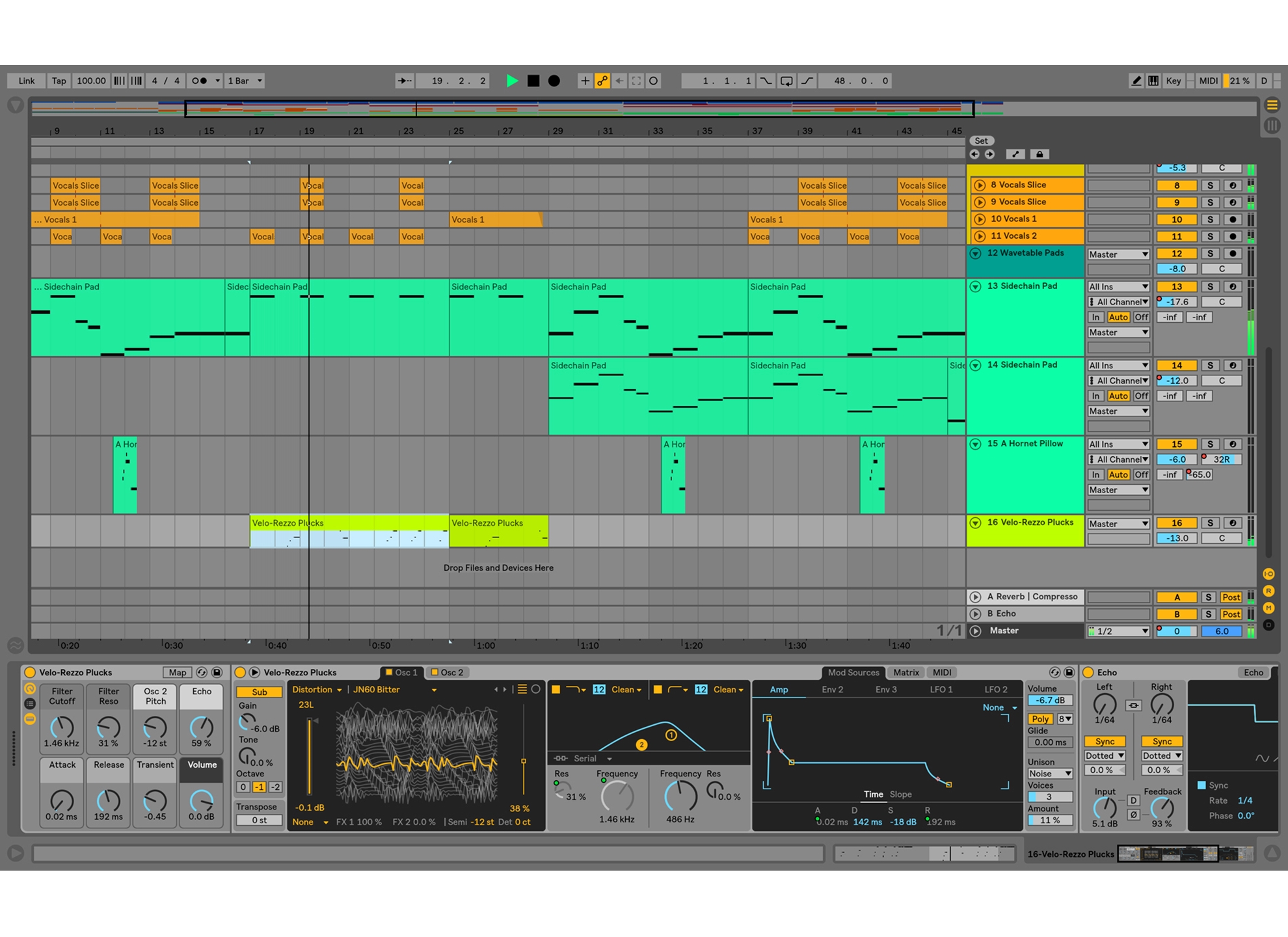
Task: Toggle the Arrangement Loop switch
Action: coord(786,81)
